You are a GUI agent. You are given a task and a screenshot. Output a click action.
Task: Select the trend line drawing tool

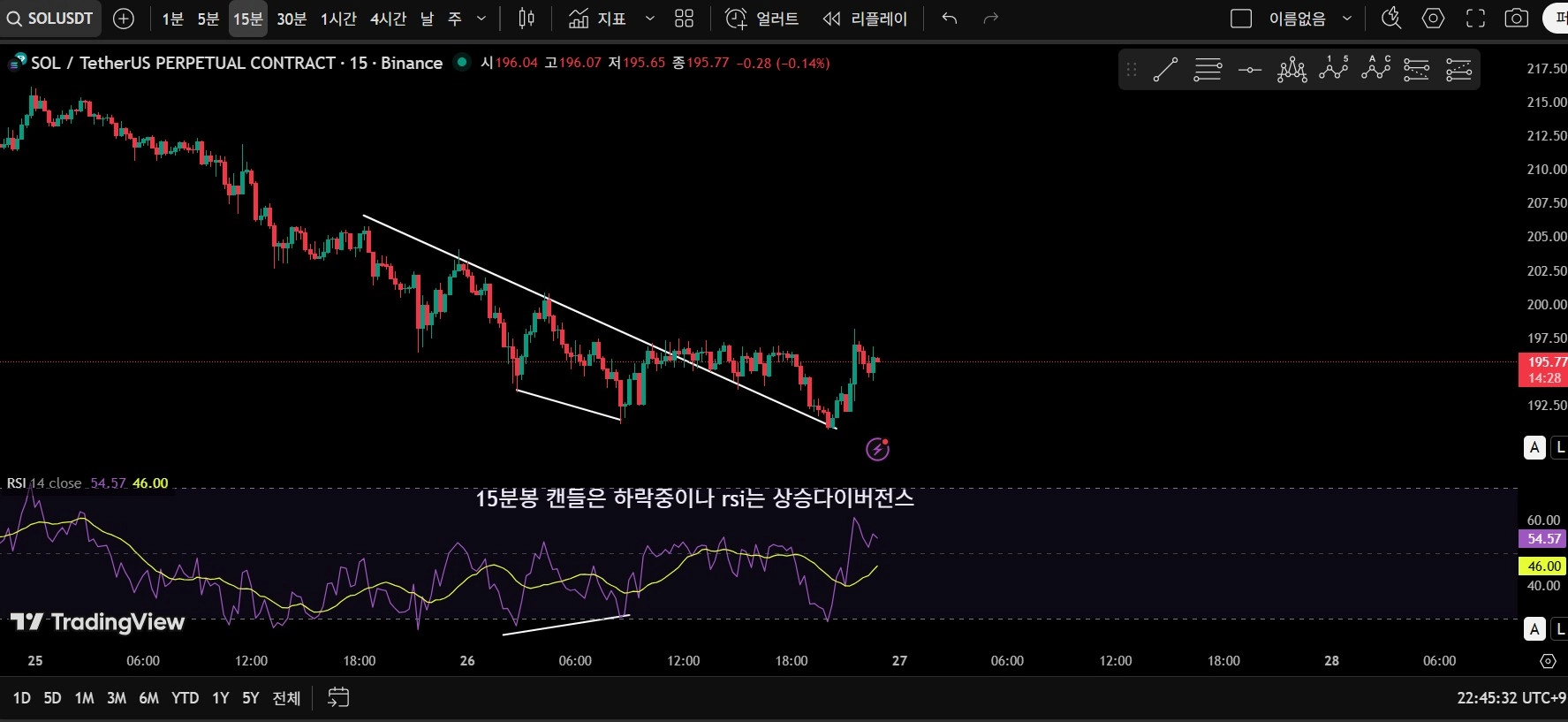pyautogui.click(x=1165, y=70)
